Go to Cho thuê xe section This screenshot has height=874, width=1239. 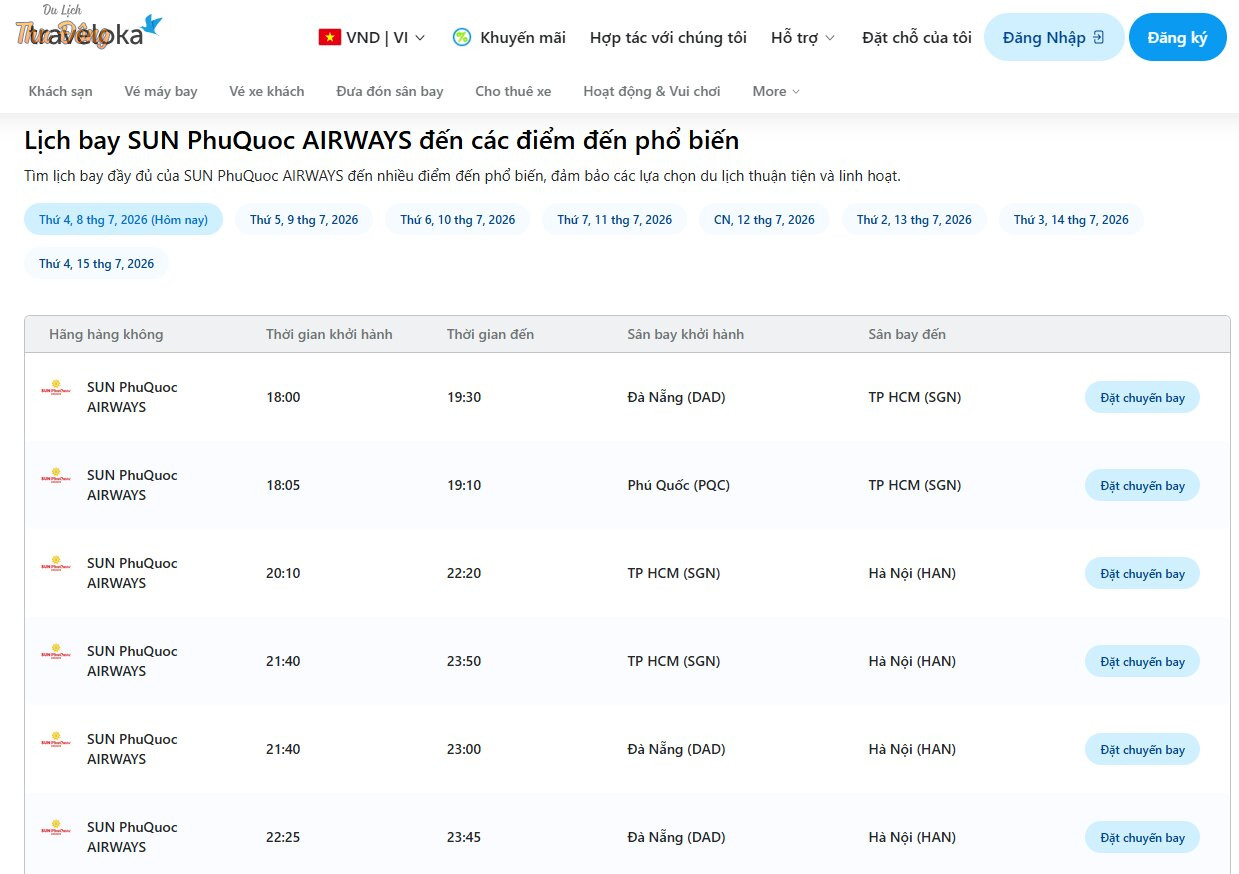tap(513, 91)
